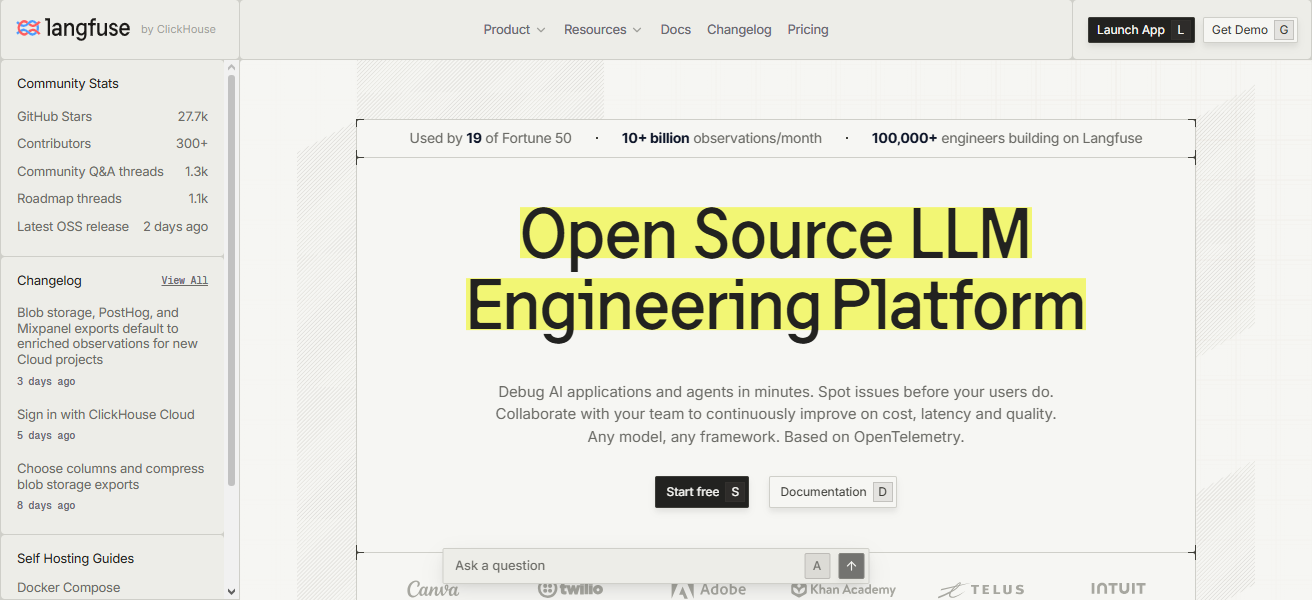
Task: Click the Start free button
Action: coord(702,492)
